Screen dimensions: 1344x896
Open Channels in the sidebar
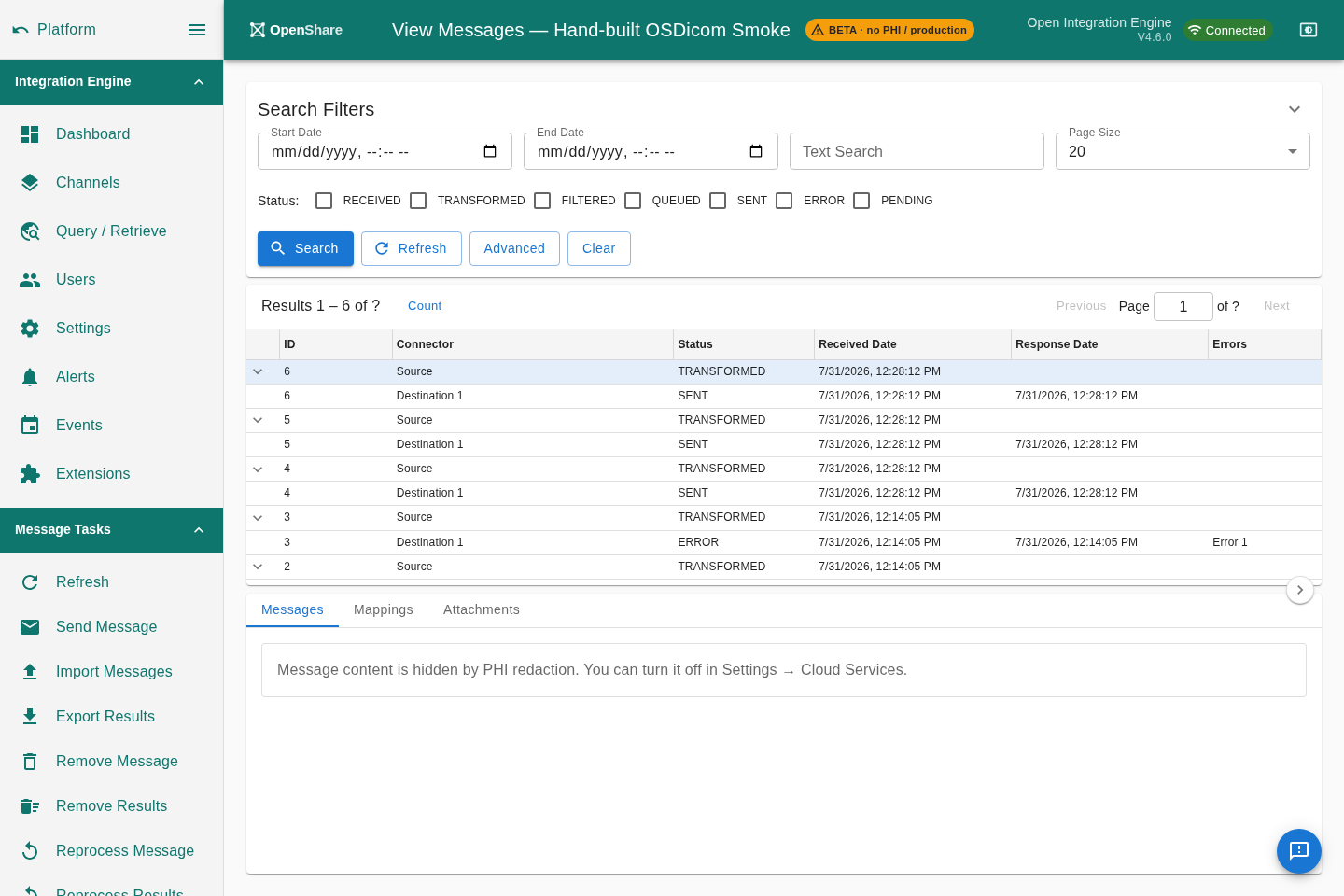pyautogui.click(x=111, y=183)
